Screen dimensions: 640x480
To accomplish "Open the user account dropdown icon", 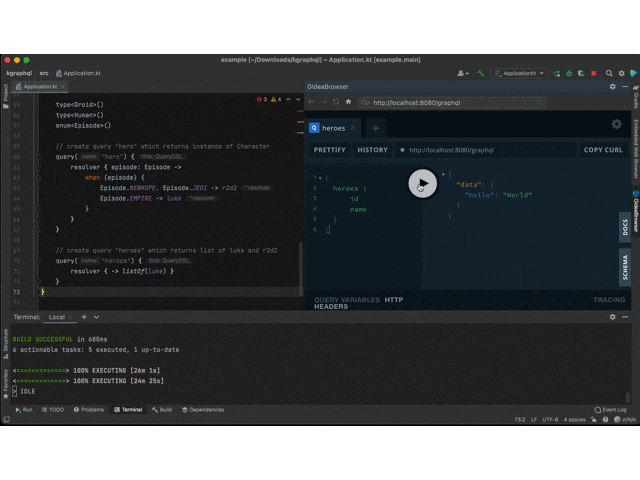I will pos(462,73).
